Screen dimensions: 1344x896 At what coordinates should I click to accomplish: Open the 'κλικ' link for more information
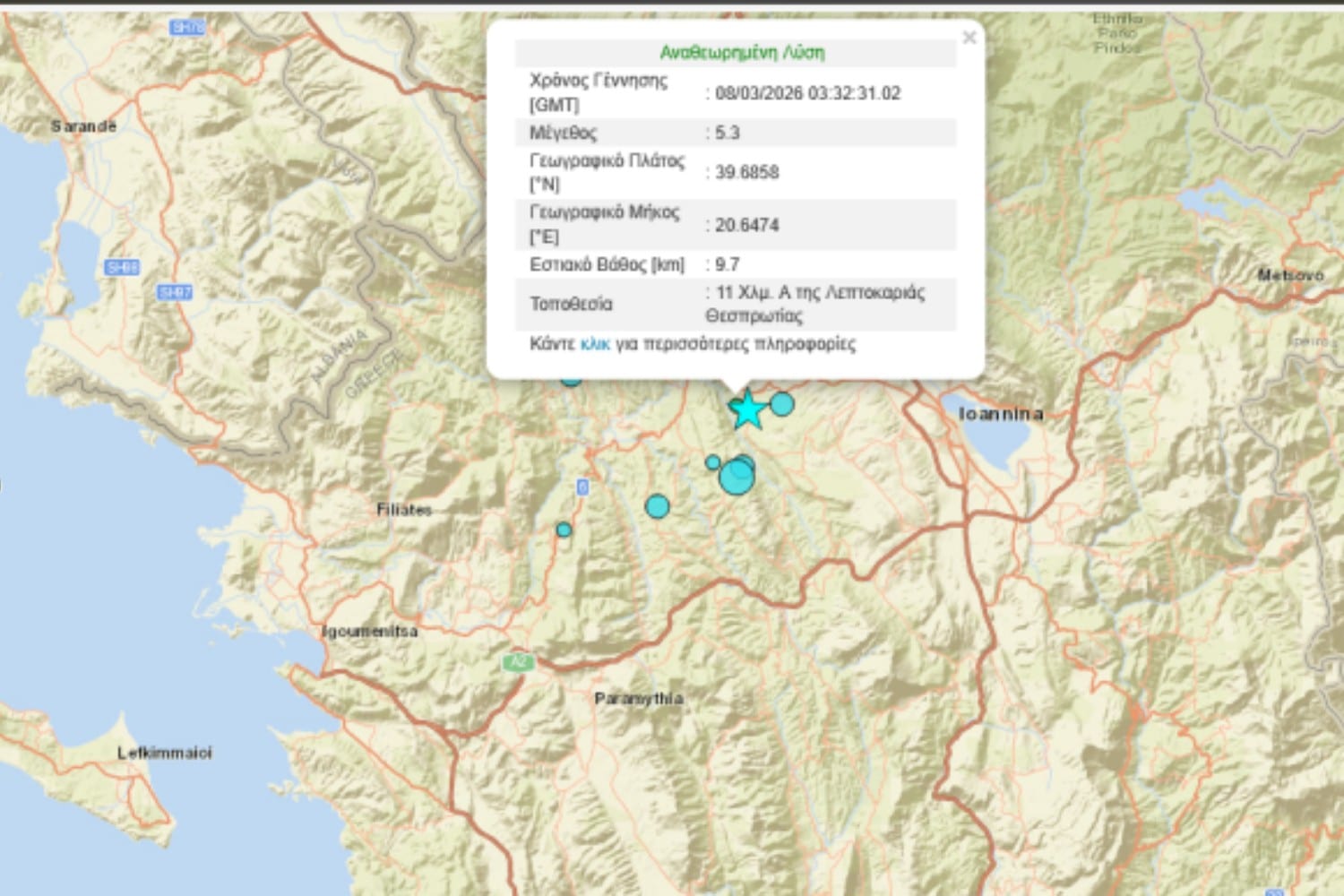(595, 344)
